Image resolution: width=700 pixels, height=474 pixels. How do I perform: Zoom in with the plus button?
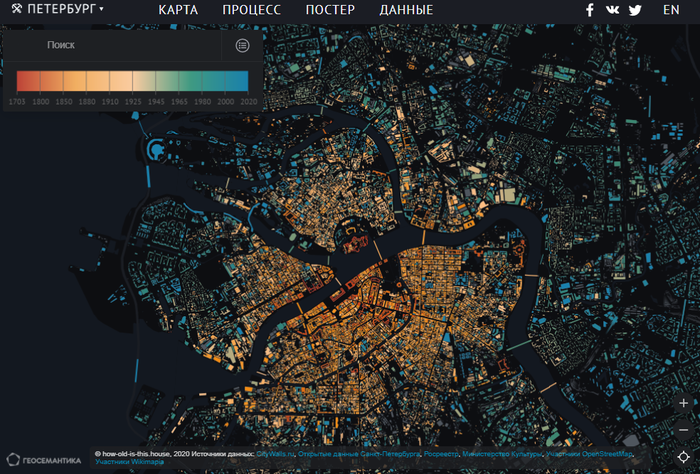tap(683, 402)
